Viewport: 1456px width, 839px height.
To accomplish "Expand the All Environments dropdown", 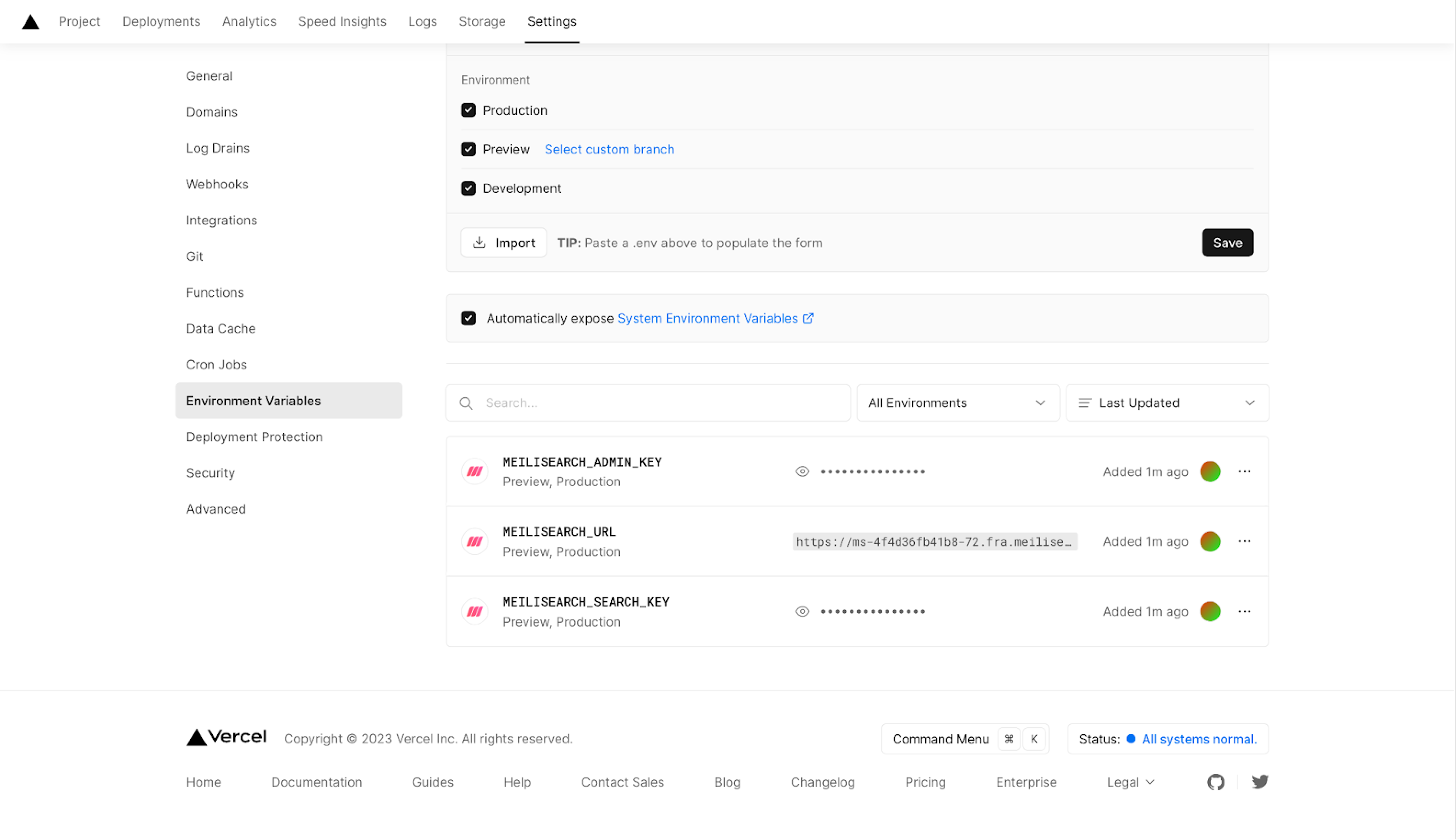I will pos(957,403).
